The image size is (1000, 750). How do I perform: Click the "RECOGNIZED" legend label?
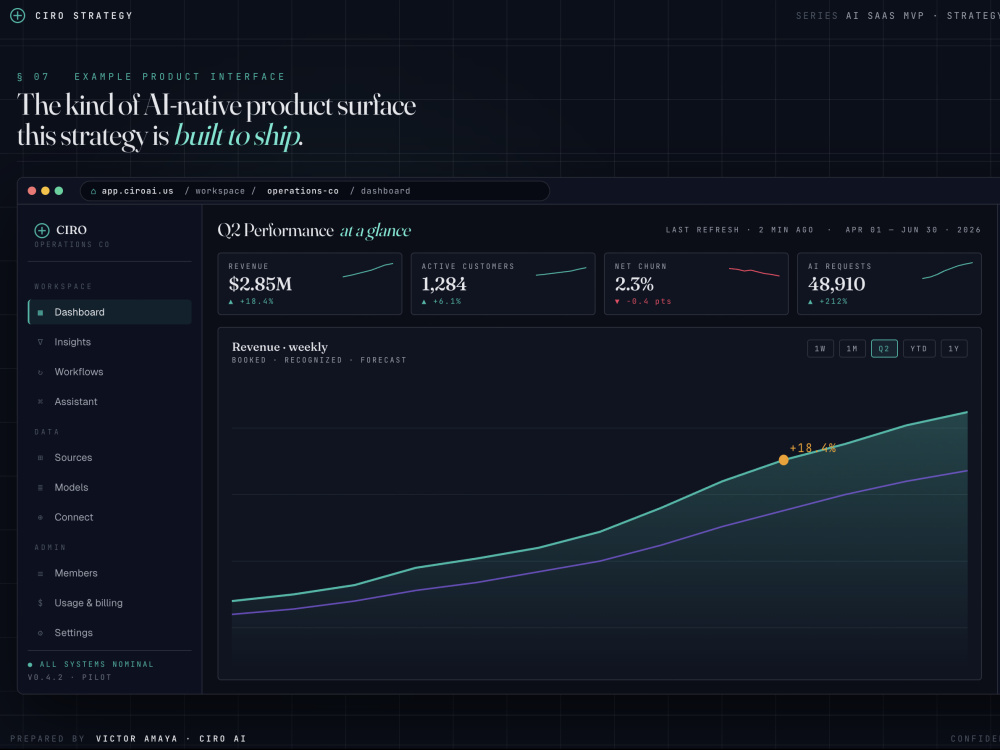pos(313,361)
